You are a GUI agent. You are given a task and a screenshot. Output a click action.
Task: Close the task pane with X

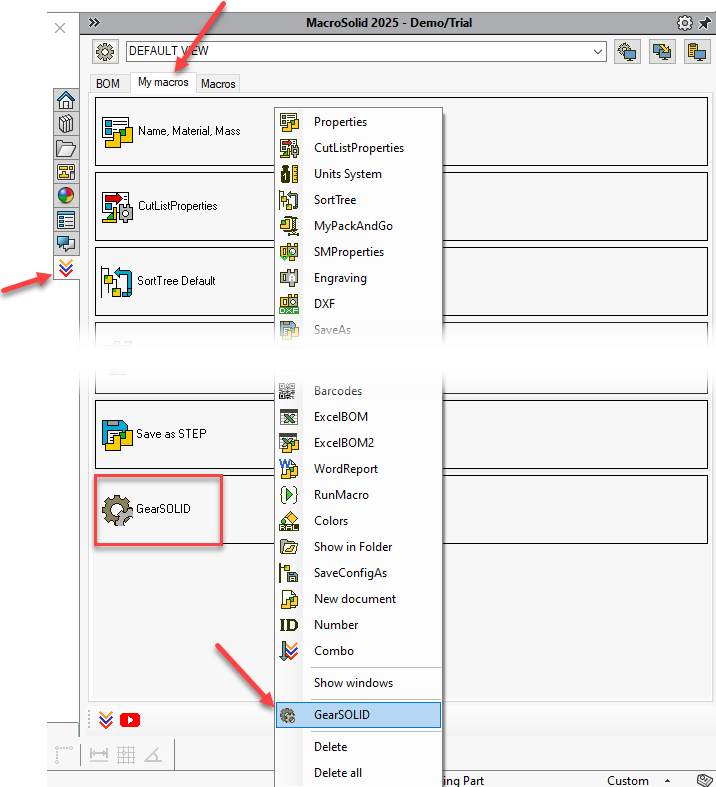tap(60, 28)
